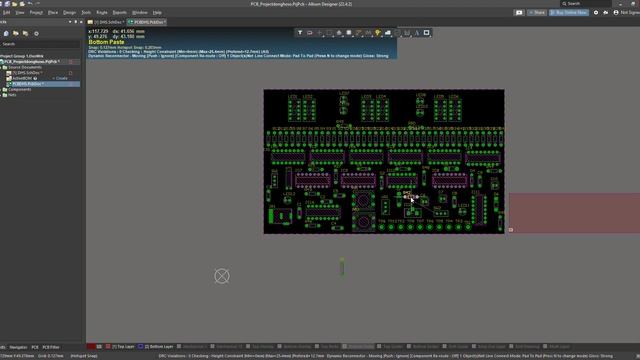
Task: Click the snap options icon in the active bar
Action: [x=310, y=33]
